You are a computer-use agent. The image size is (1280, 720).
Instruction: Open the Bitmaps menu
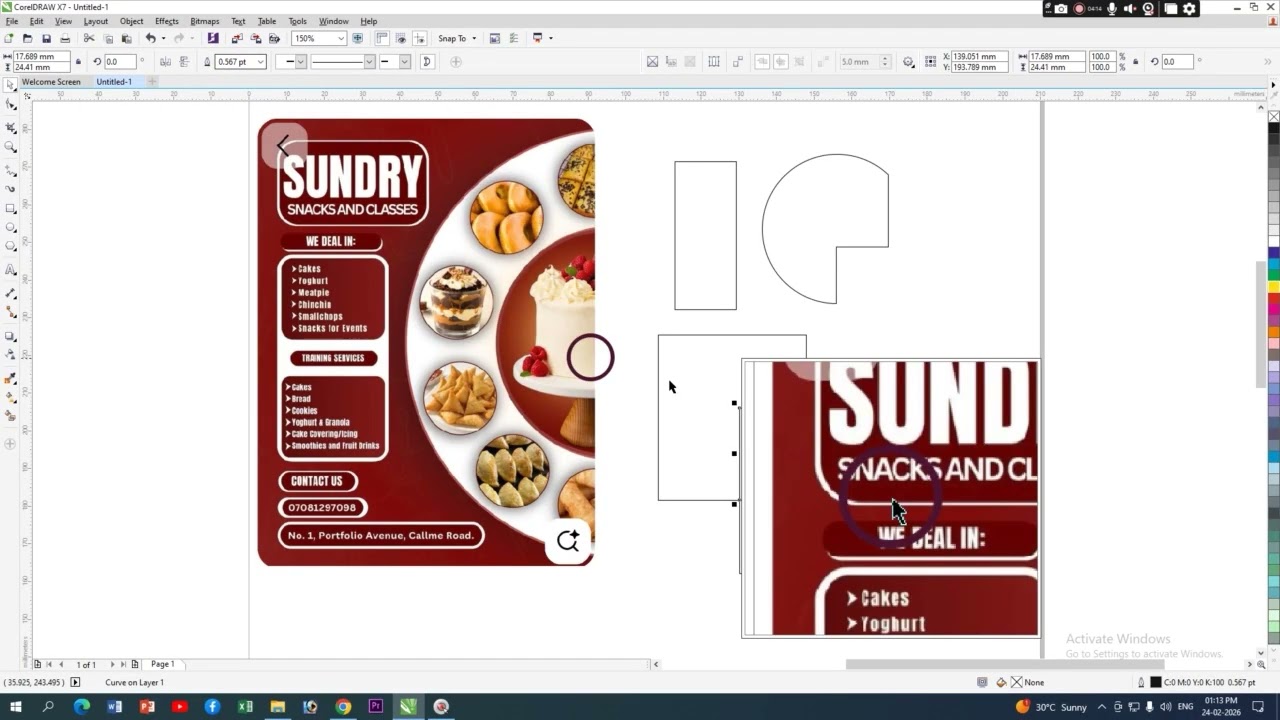(204, 21)
